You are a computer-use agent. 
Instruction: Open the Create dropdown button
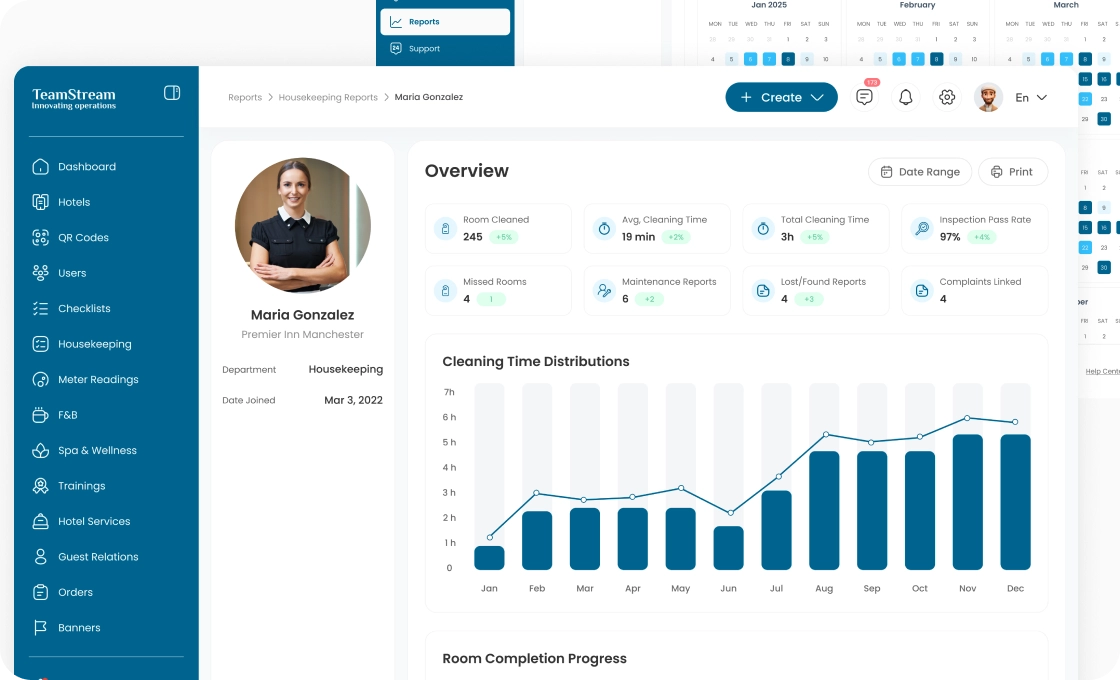coord(781,97)
